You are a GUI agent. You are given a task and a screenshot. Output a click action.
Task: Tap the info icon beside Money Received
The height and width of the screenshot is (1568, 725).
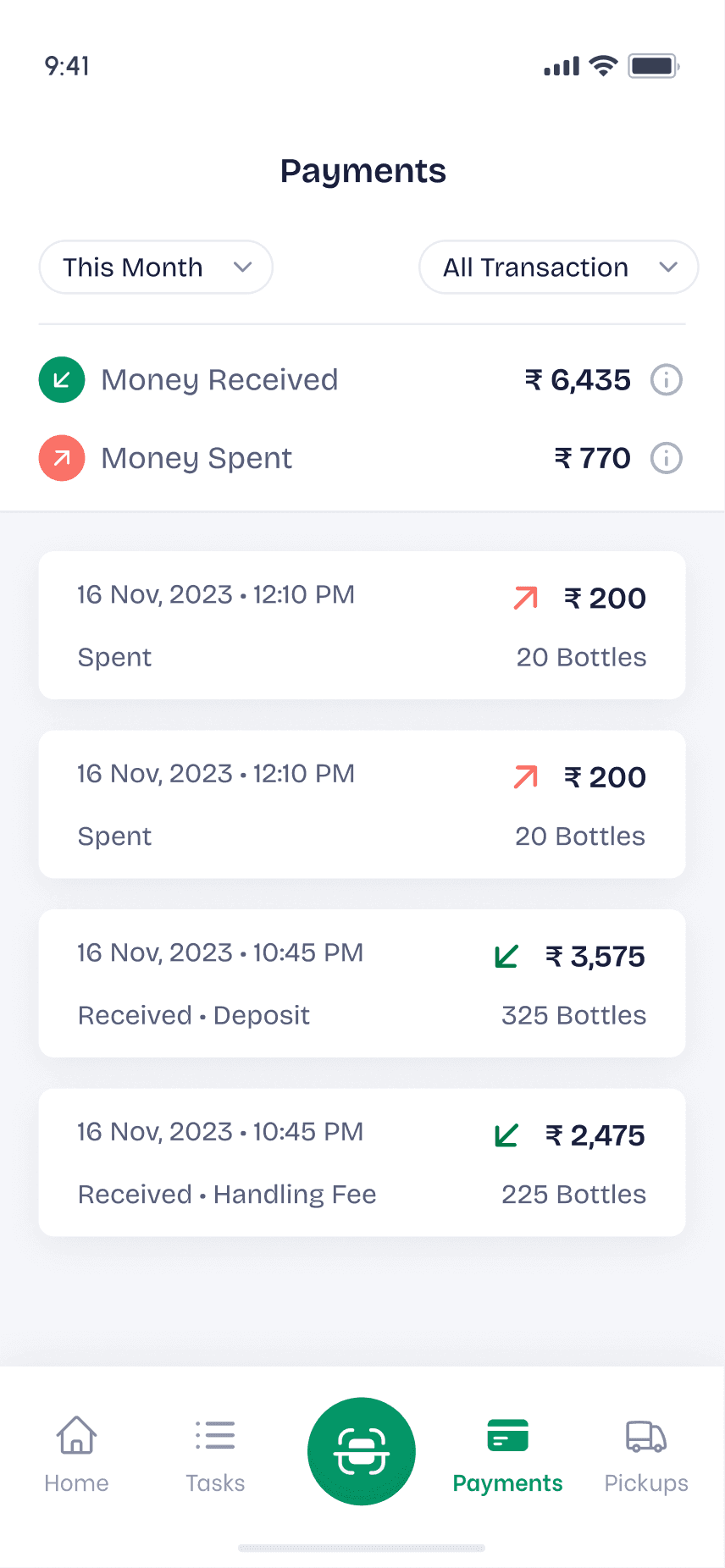[666, 380]
